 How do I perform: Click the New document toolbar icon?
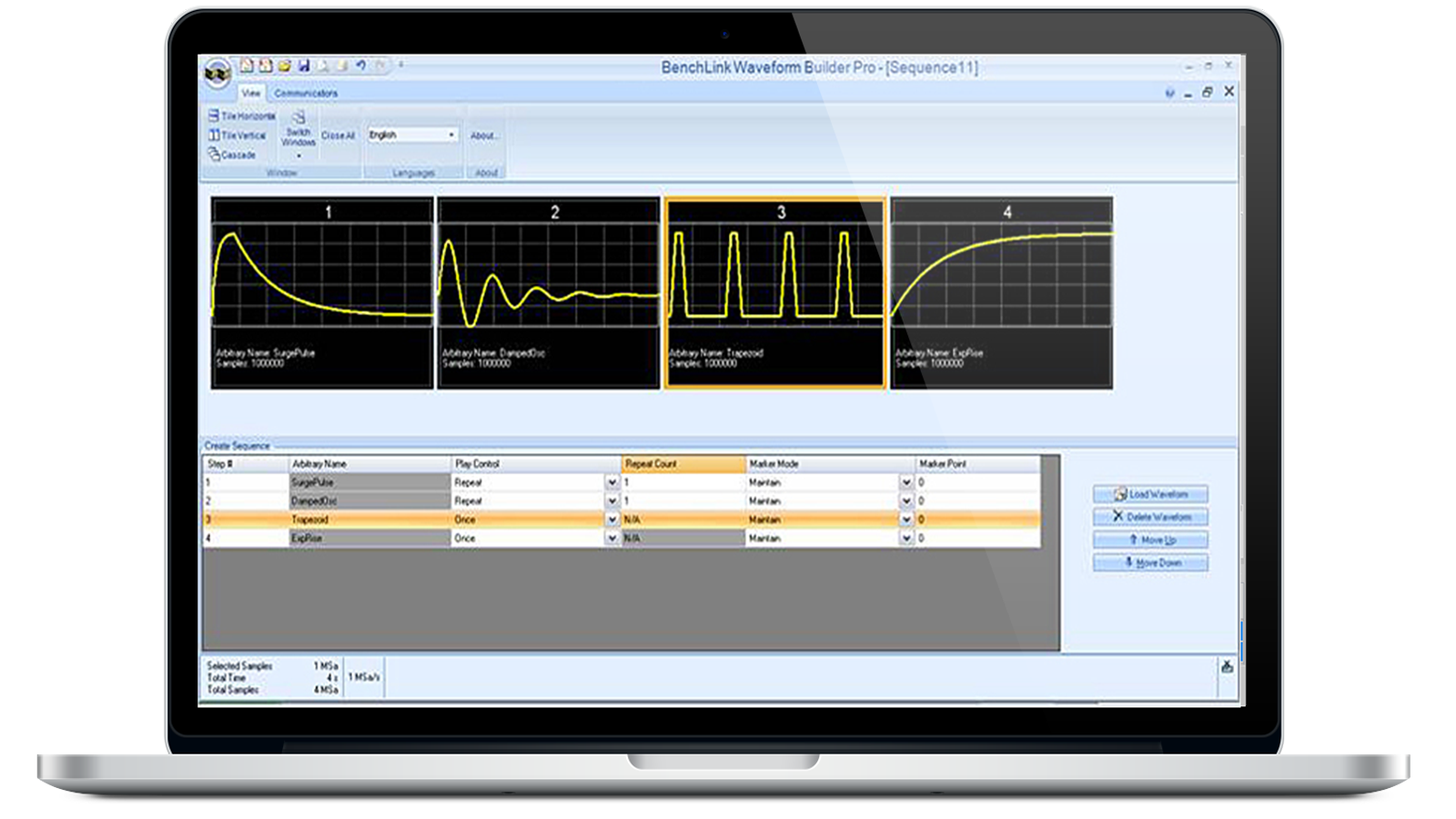tap(246, 66)
